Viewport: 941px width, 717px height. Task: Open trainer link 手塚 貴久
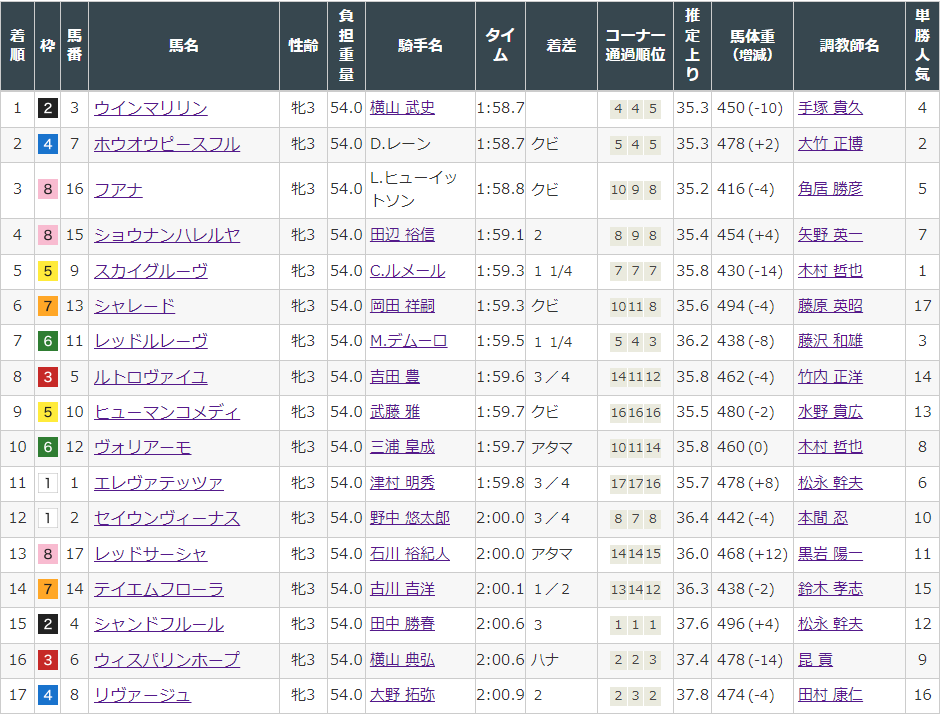(x=830, y=108)
